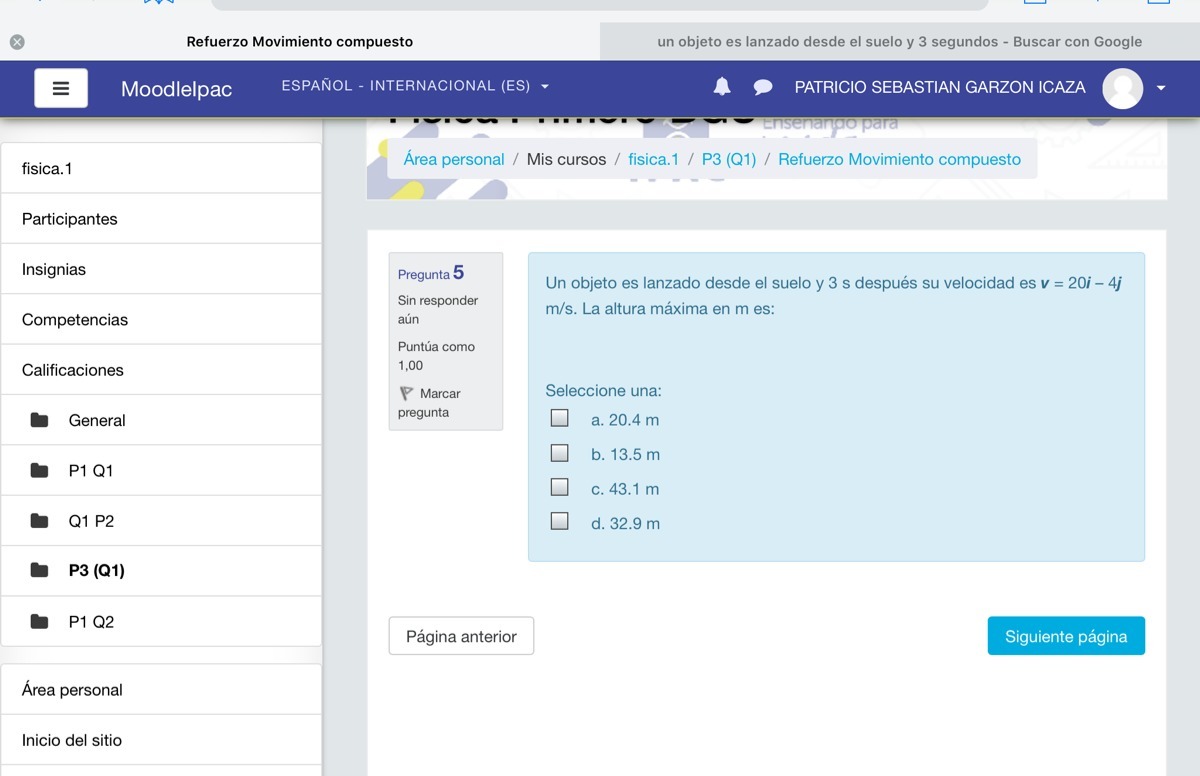The height and width of the screenshot is (776, 1200).
Task: Open the notifications bell
Action: coord(722,87)
